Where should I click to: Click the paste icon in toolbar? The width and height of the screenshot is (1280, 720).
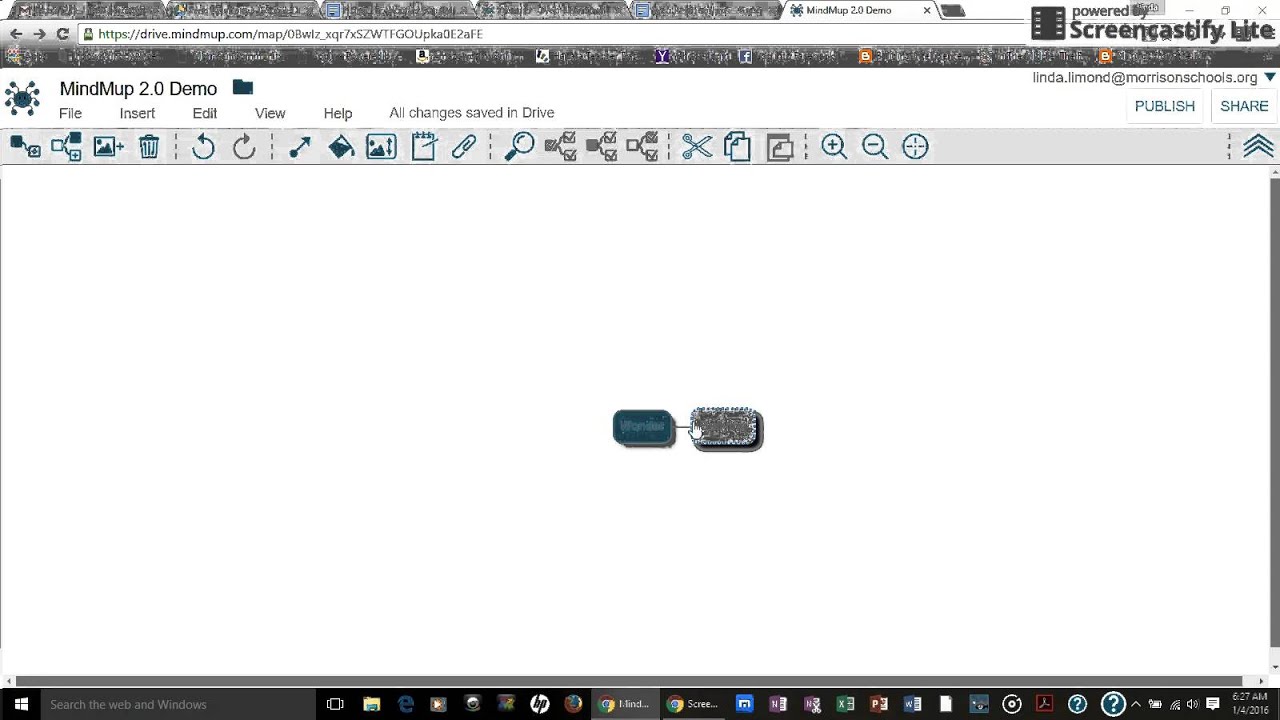pos(780,147)
